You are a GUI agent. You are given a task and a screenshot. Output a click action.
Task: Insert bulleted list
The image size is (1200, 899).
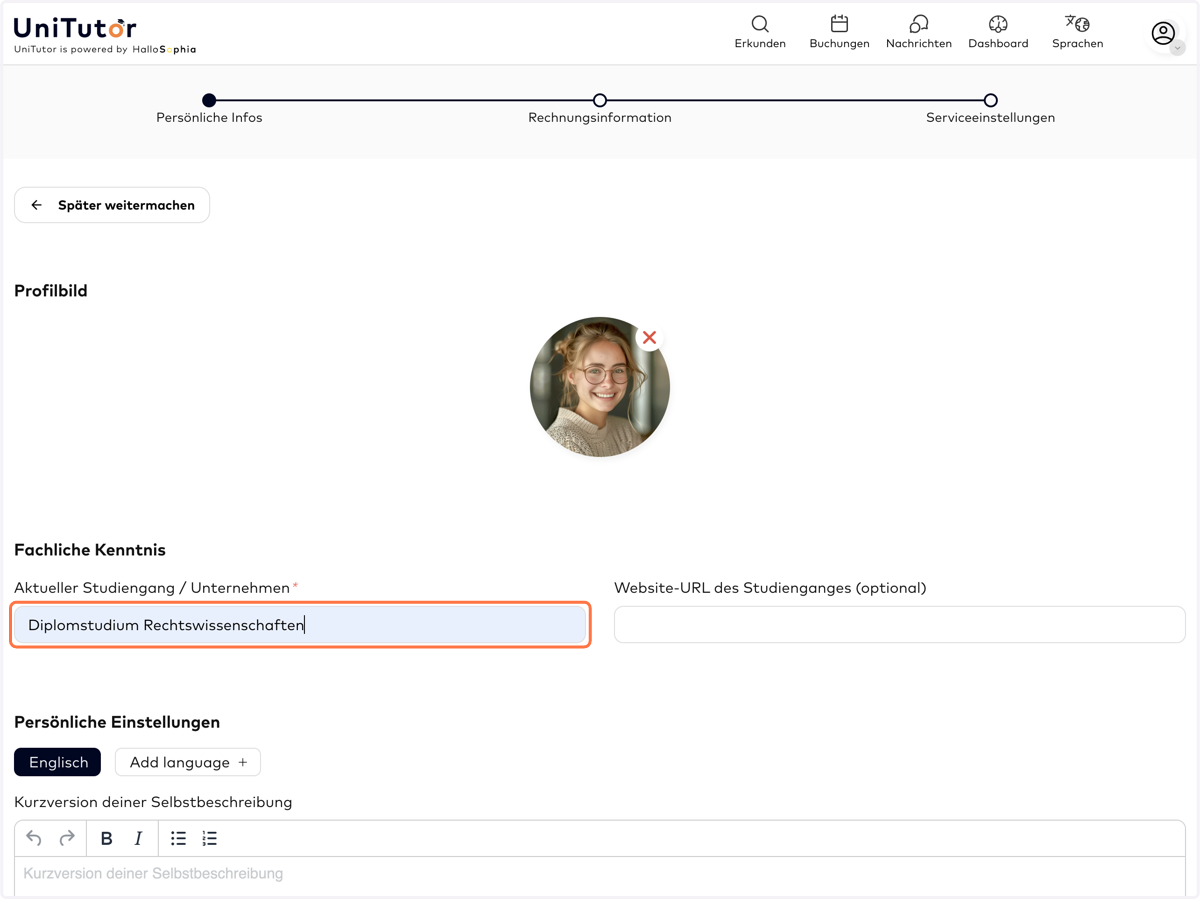tap(178, 838)
